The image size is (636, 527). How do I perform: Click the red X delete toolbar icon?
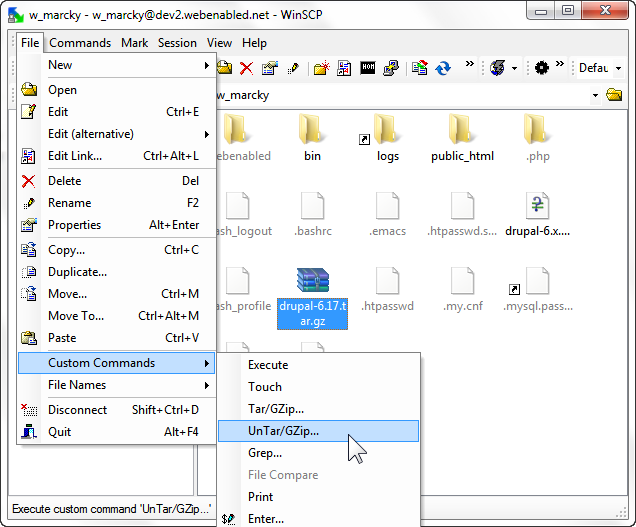[x=246, y=68]
